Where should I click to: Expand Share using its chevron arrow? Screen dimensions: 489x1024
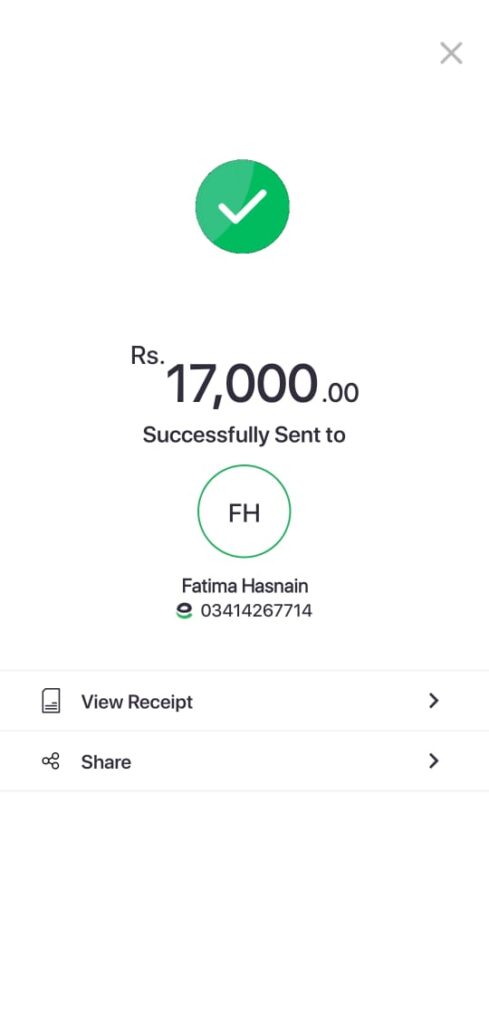pyautogui.click(x=434, y=761)
